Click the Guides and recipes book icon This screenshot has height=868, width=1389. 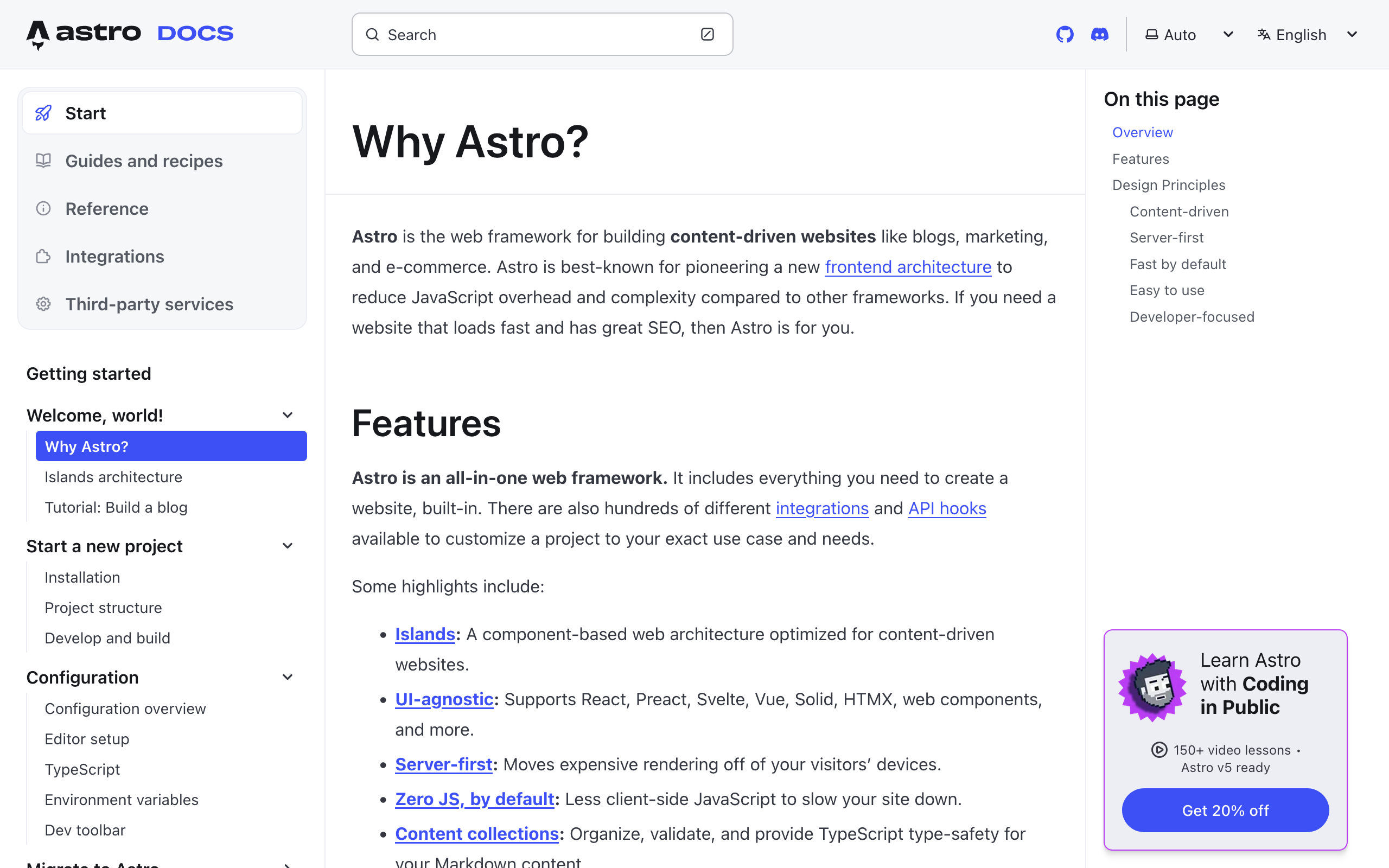click(x=43, y=161)
